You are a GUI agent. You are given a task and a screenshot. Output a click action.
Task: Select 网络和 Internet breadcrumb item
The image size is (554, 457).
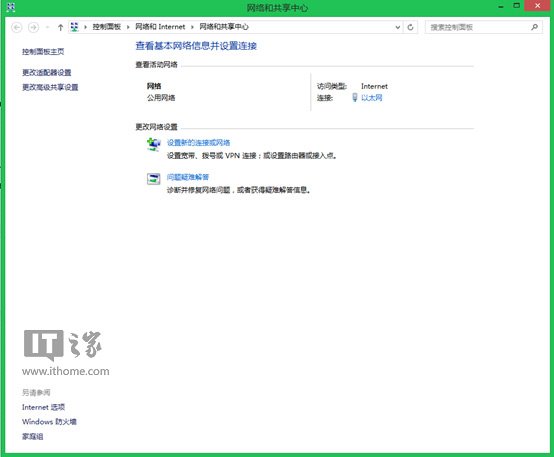tap(160, 27)
